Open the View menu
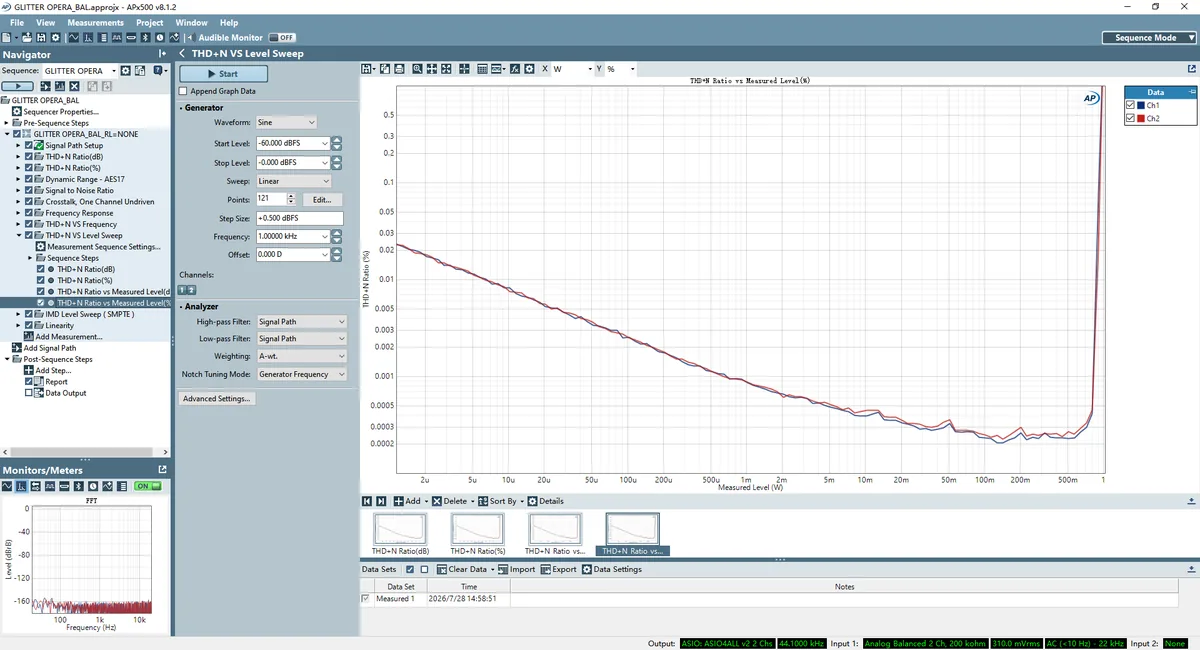 [x=46, y=22]
